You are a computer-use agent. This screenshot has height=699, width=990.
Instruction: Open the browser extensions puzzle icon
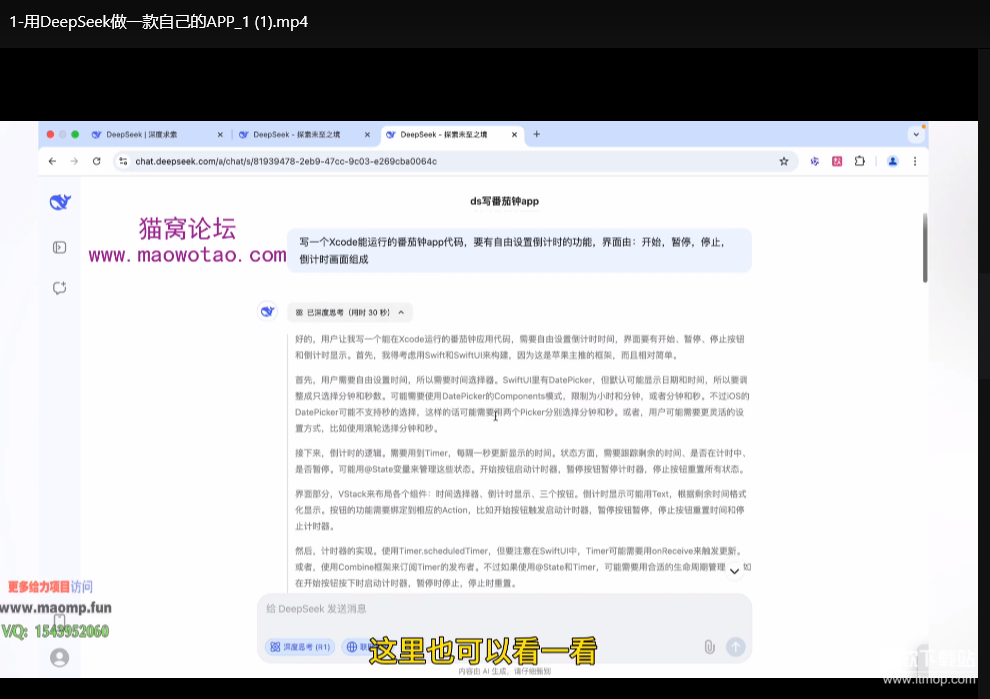859,161
